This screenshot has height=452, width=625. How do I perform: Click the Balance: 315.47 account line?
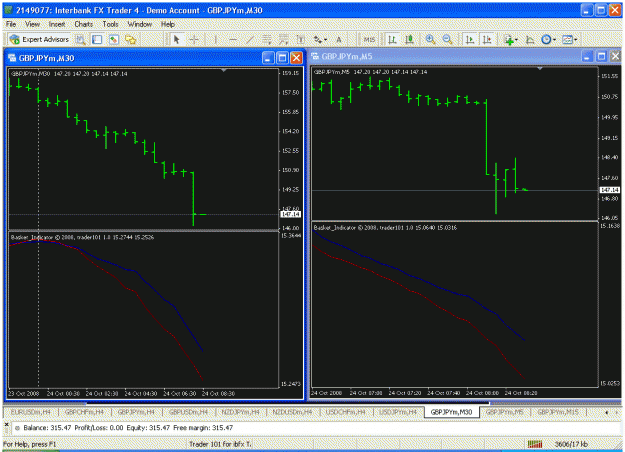coord(128,428)
